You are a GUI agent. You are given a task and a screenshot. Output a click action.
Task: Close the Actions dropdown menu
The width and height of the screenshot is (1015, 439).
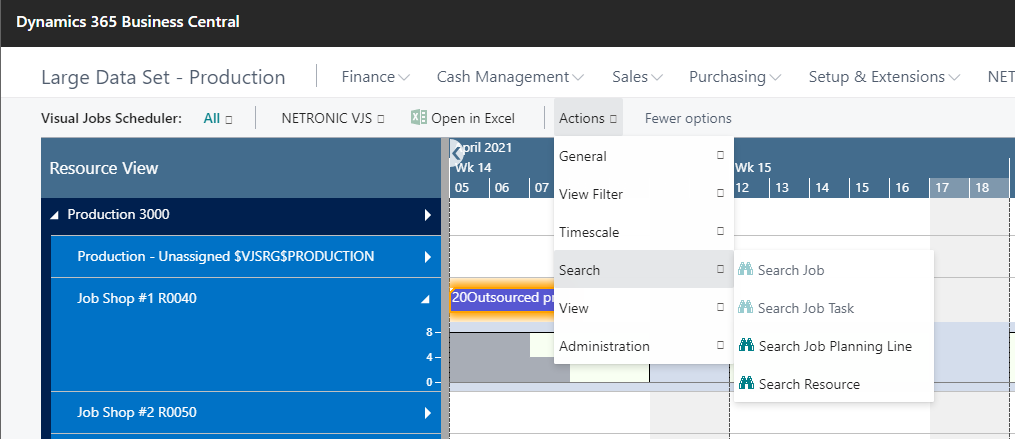[x=588, y=118]
